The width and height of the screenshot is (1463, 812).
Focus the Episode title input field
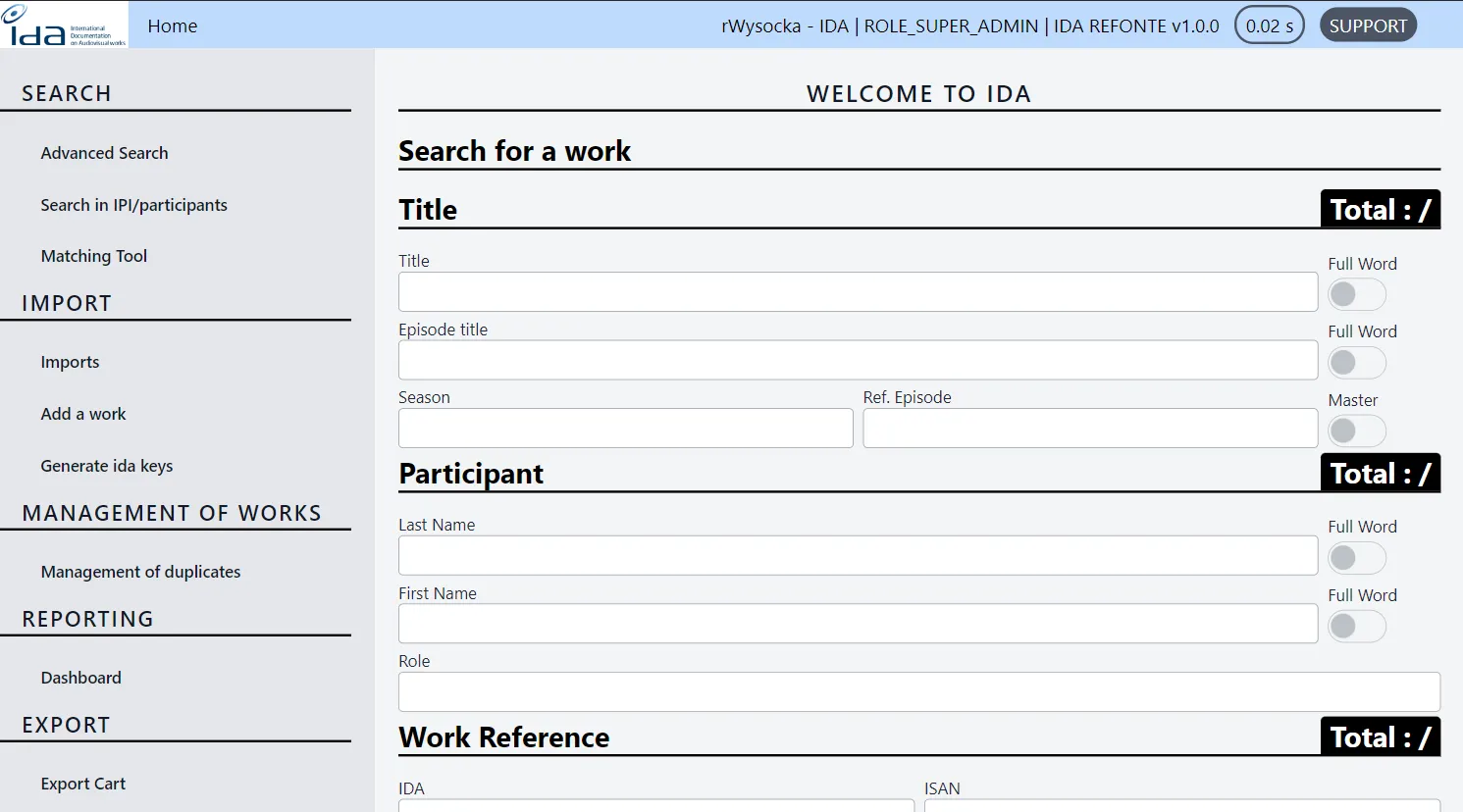pyautogui.click(x=858, y=360)
